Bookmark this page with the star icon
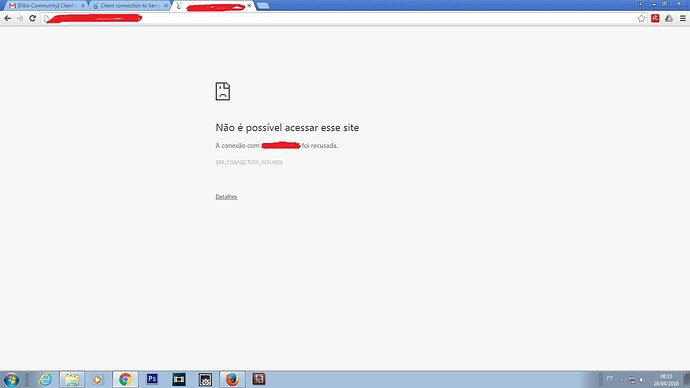 coord(641,18)
